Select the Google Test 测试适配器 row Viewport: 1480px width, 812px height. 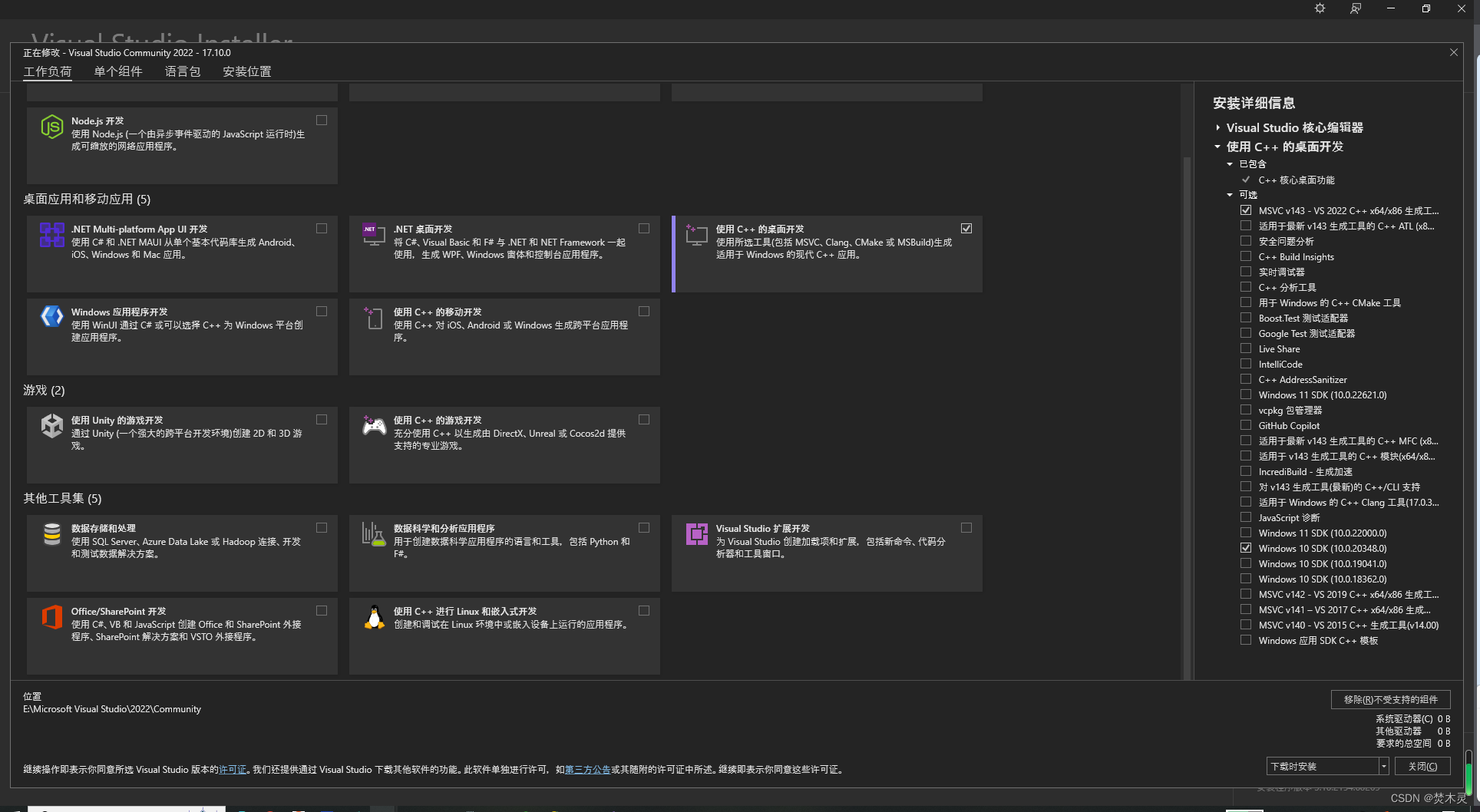pos(1307,333)
